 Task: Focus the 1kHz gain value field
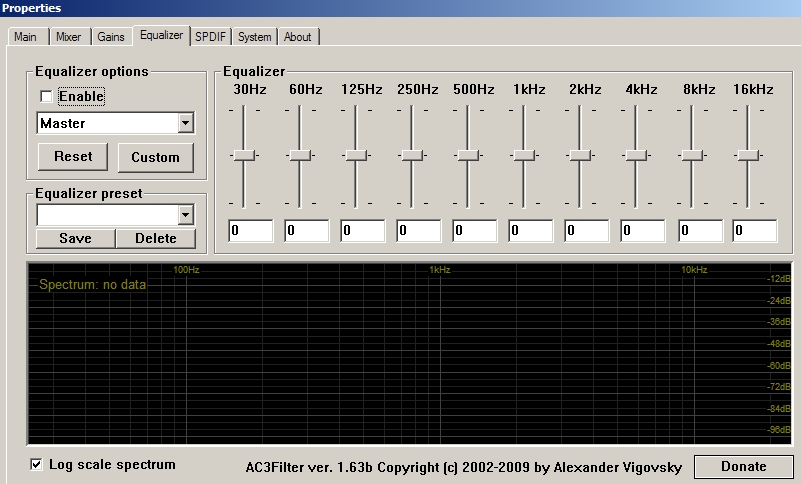531,231
